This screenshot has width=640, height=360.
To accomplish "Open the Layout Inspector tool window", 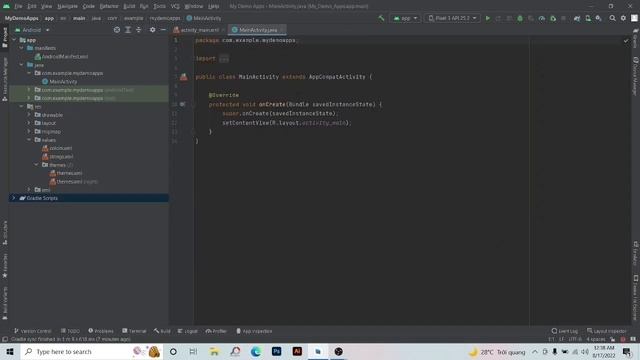I will click(607, 331).
